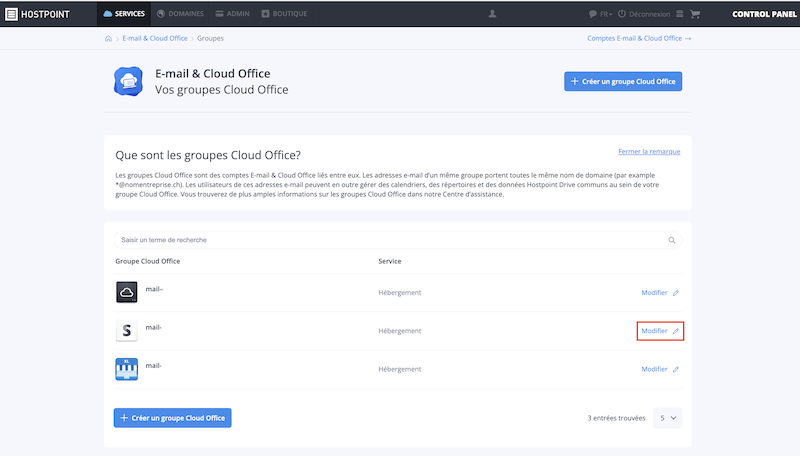Click the second row Hébergement service text

coord(399,331)
